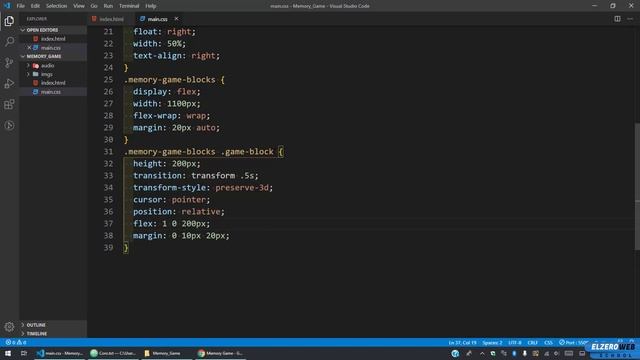Open the Extensions view
The width and height of the screenshot is (640, 360).
click(x=9, y=104)
